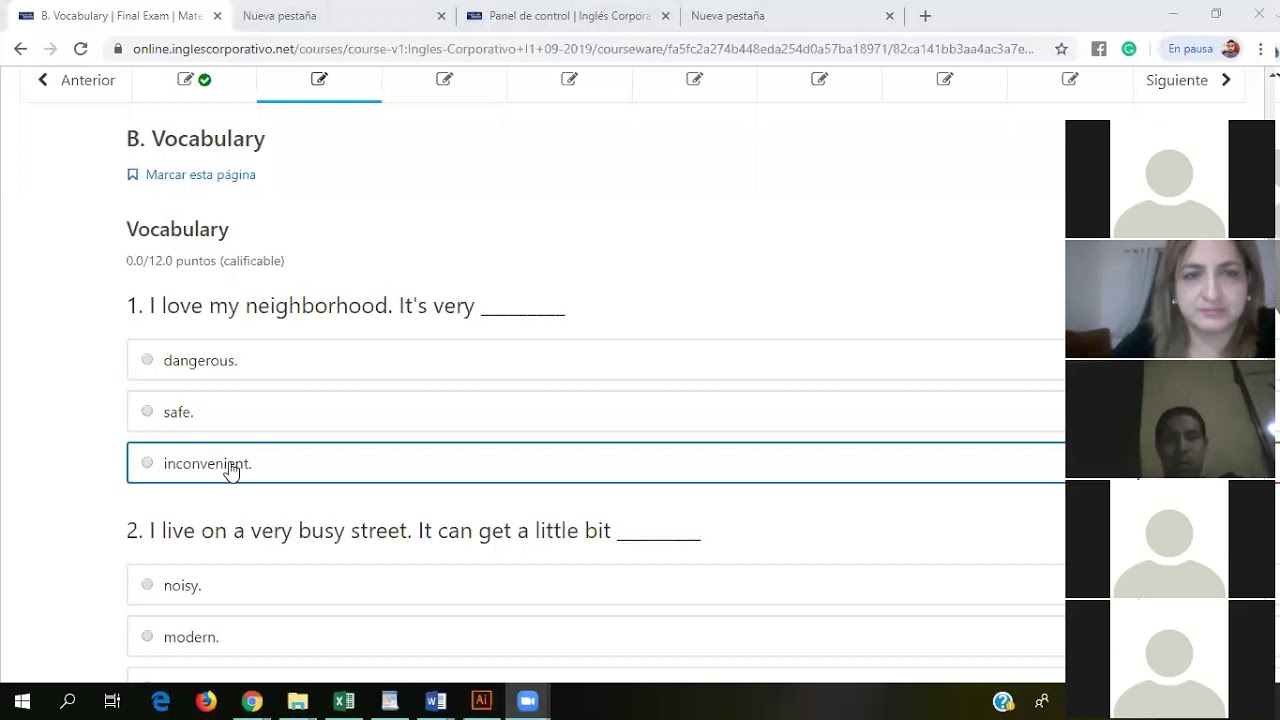Reload the page with the refresh icon
The image size is (1280, 720).
click(81, 48)
